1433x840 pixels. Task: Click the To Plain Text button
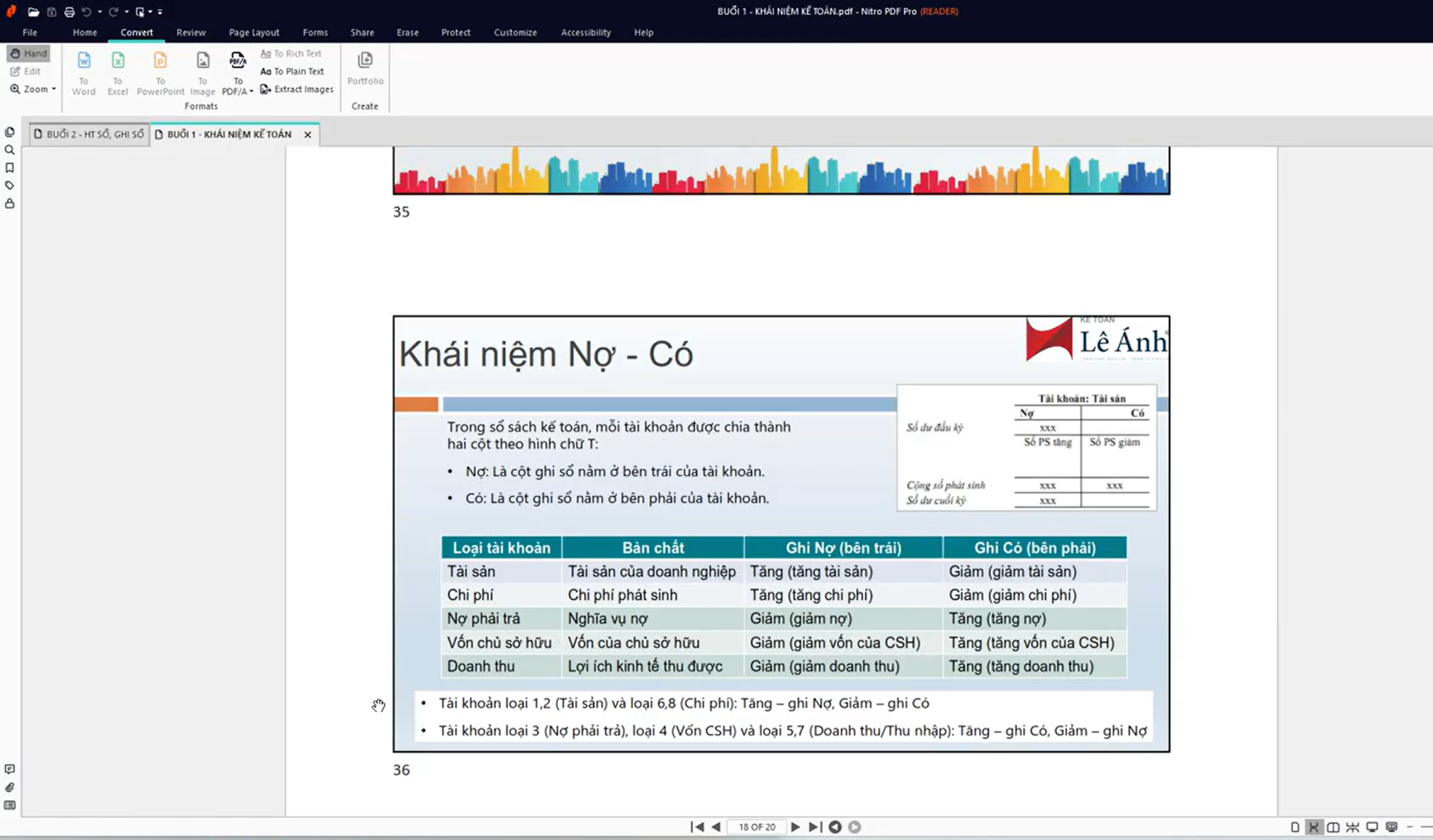tap(292, 71)
